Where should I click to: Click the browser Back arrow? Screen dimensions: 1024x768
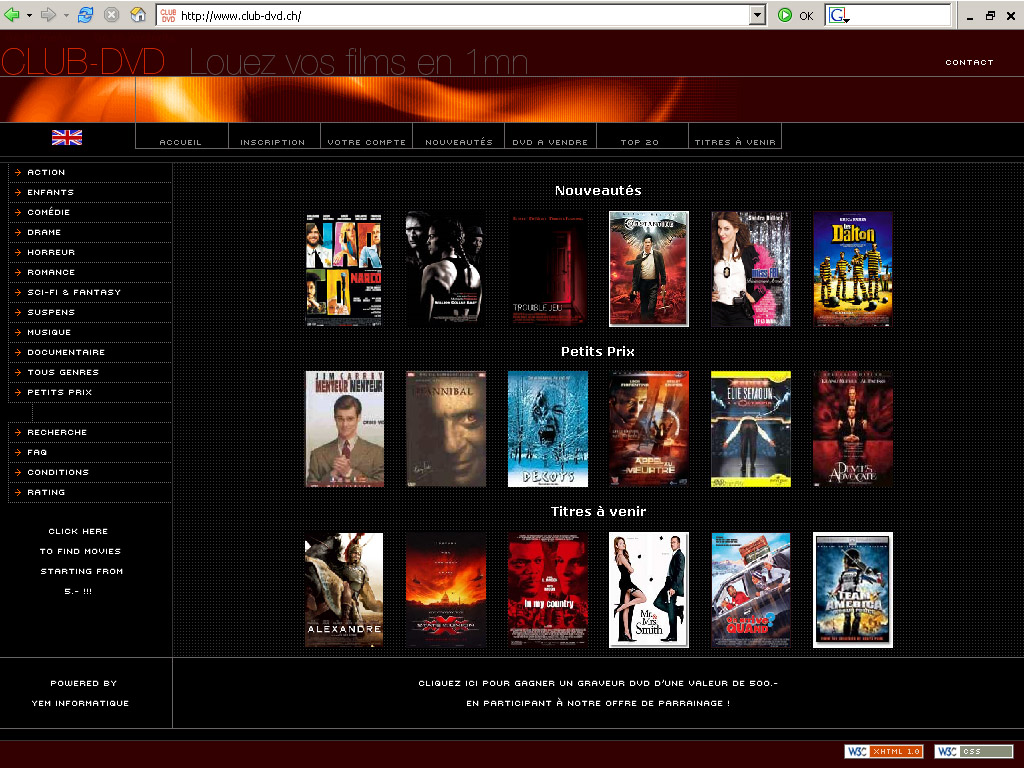click(x=11, y=15)
